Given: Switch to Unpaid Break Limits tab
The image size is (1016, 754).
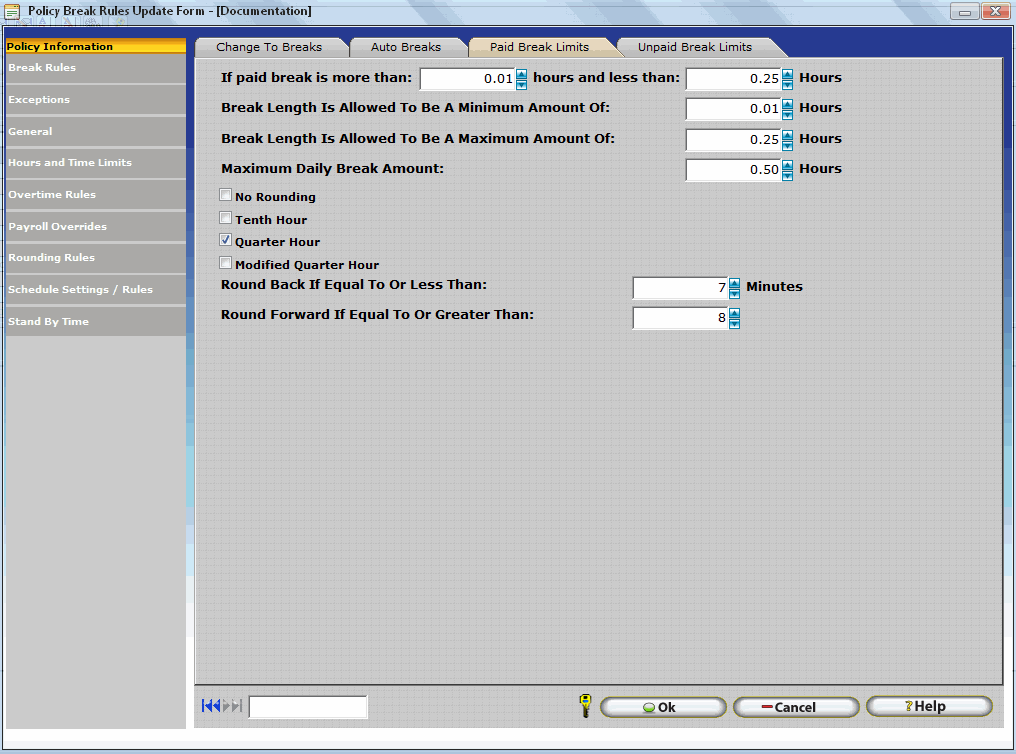Looking at the screenshot, I should coord(694,47).
